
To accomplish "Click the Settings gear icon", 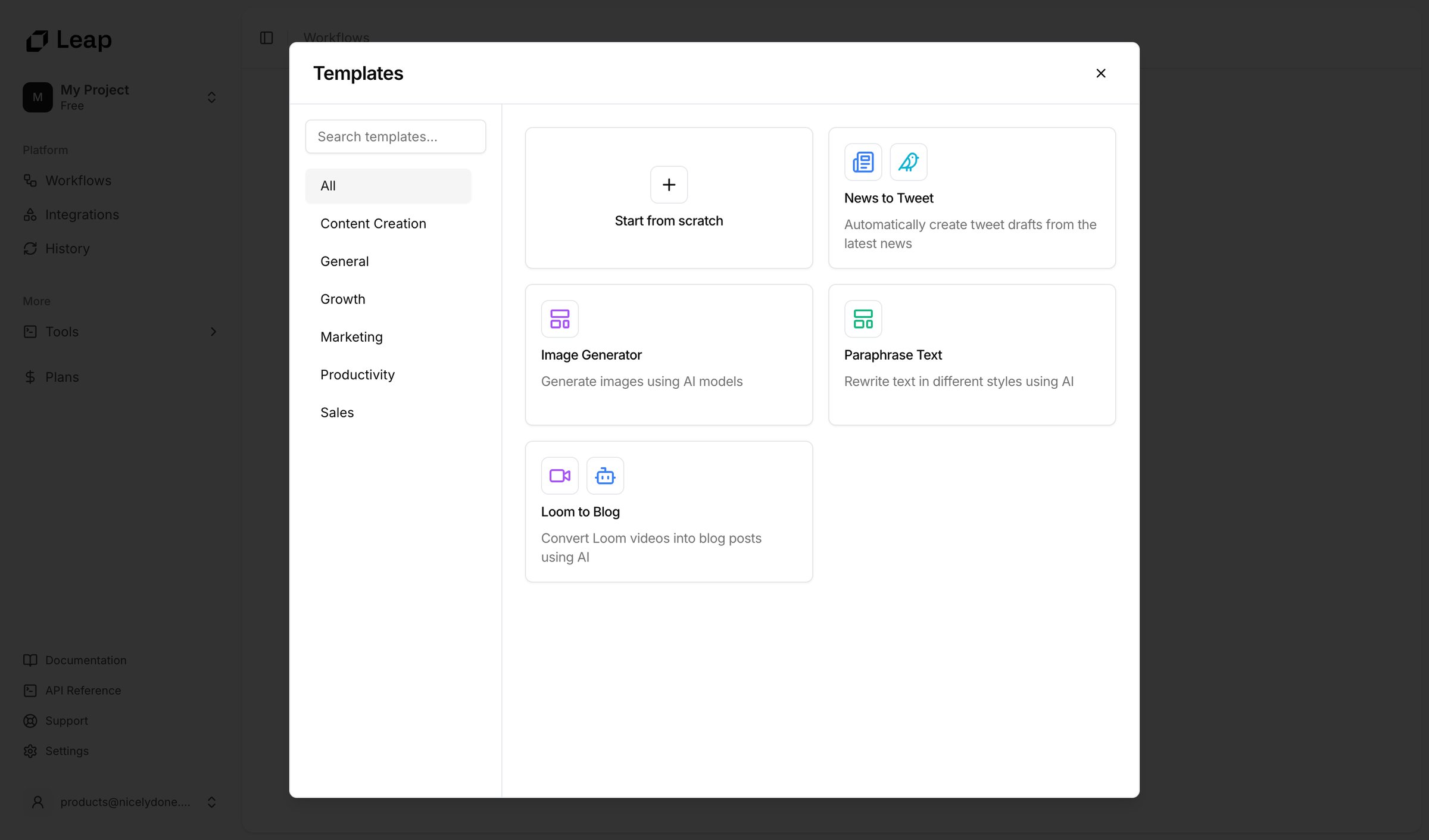I will click(30, 751).
